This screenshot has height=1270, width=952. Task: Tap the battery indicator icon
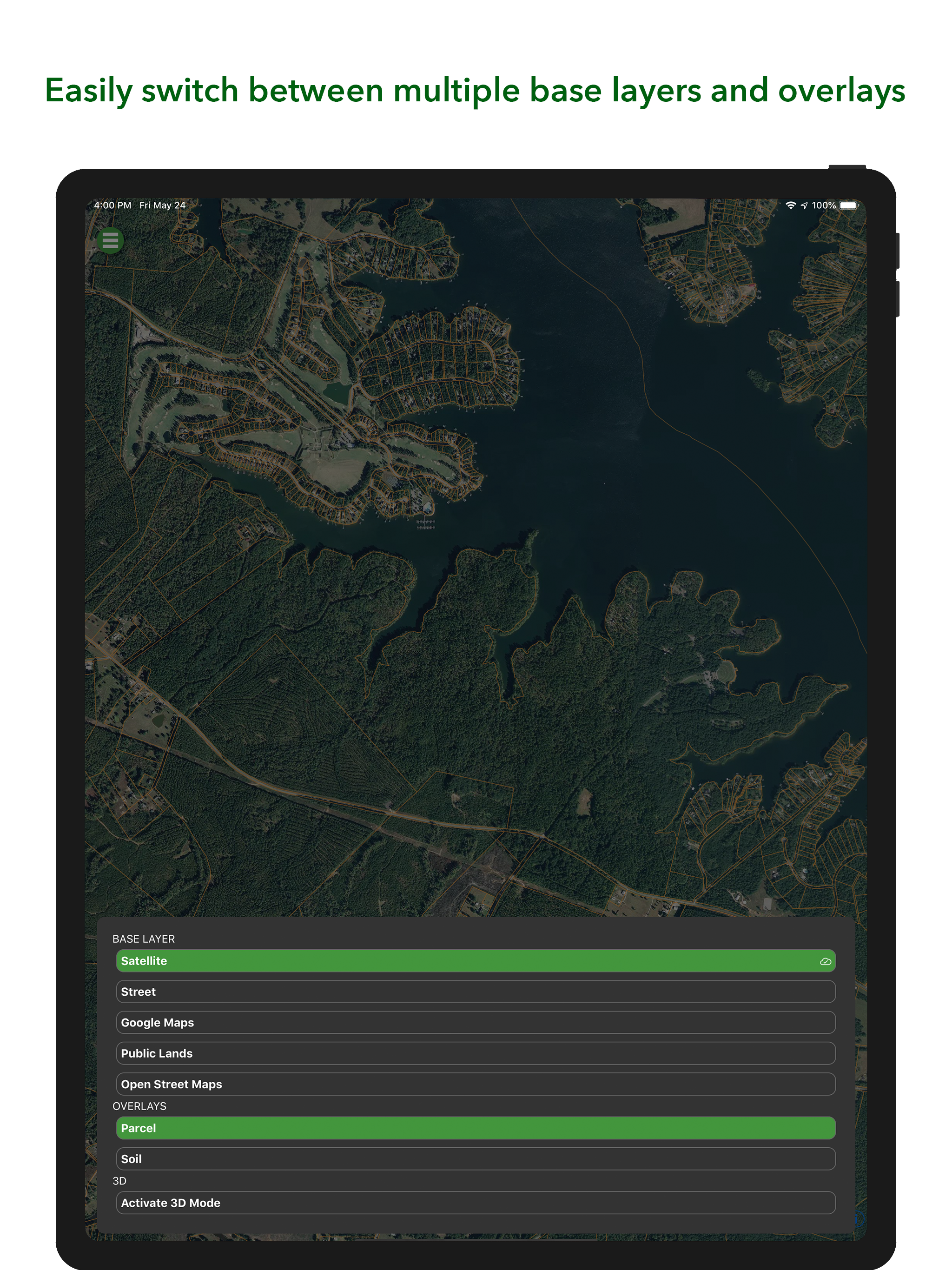click(x=849, y=205)
